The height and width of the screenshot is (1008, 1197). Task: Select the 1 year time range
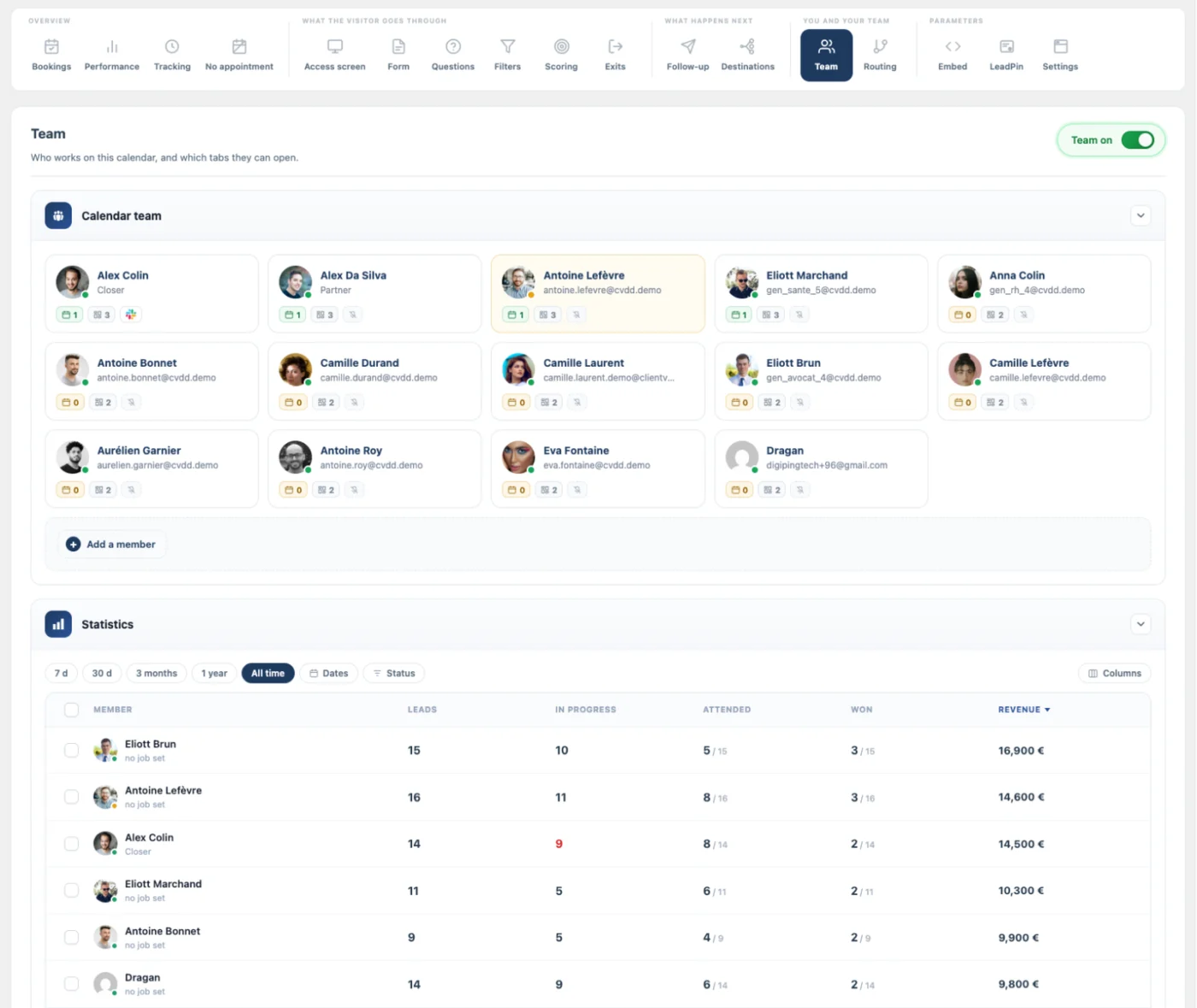click(214, 674)
